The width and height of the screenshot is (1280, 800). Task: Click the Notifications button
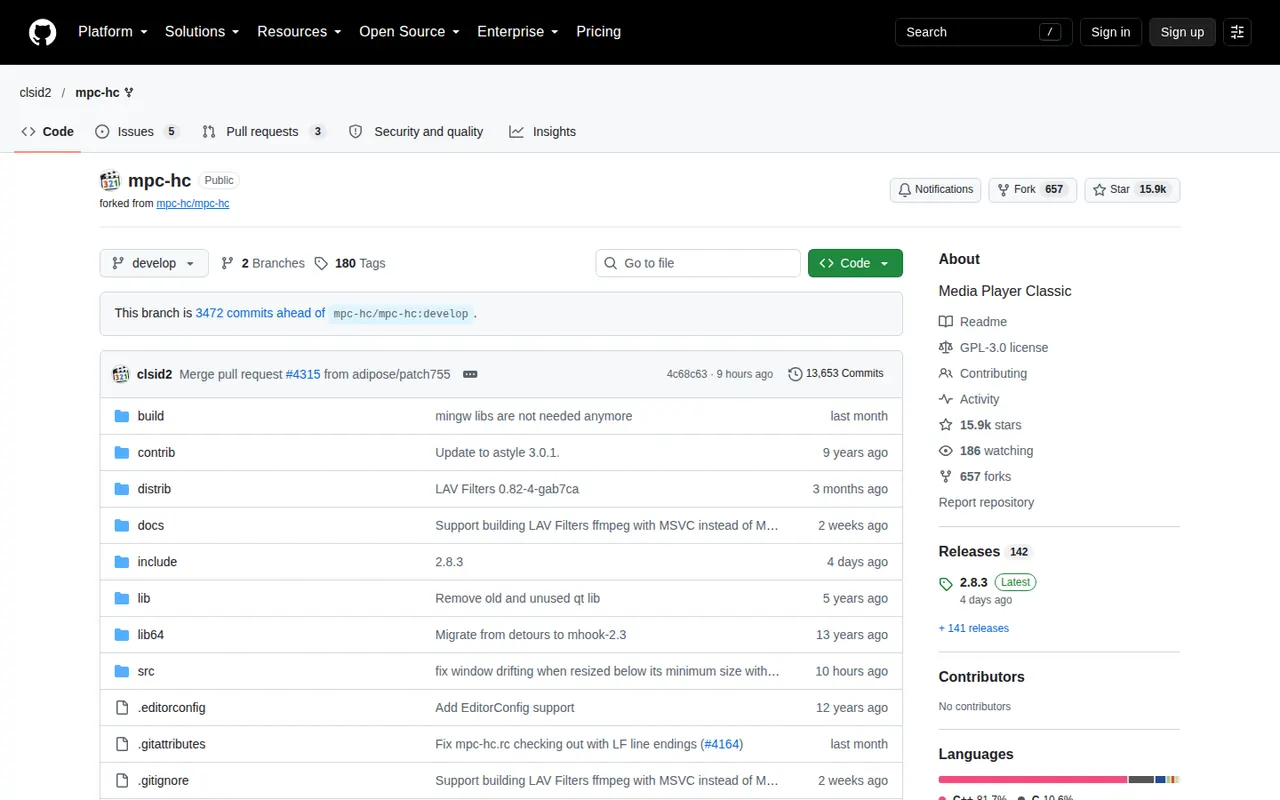[935, 190]
